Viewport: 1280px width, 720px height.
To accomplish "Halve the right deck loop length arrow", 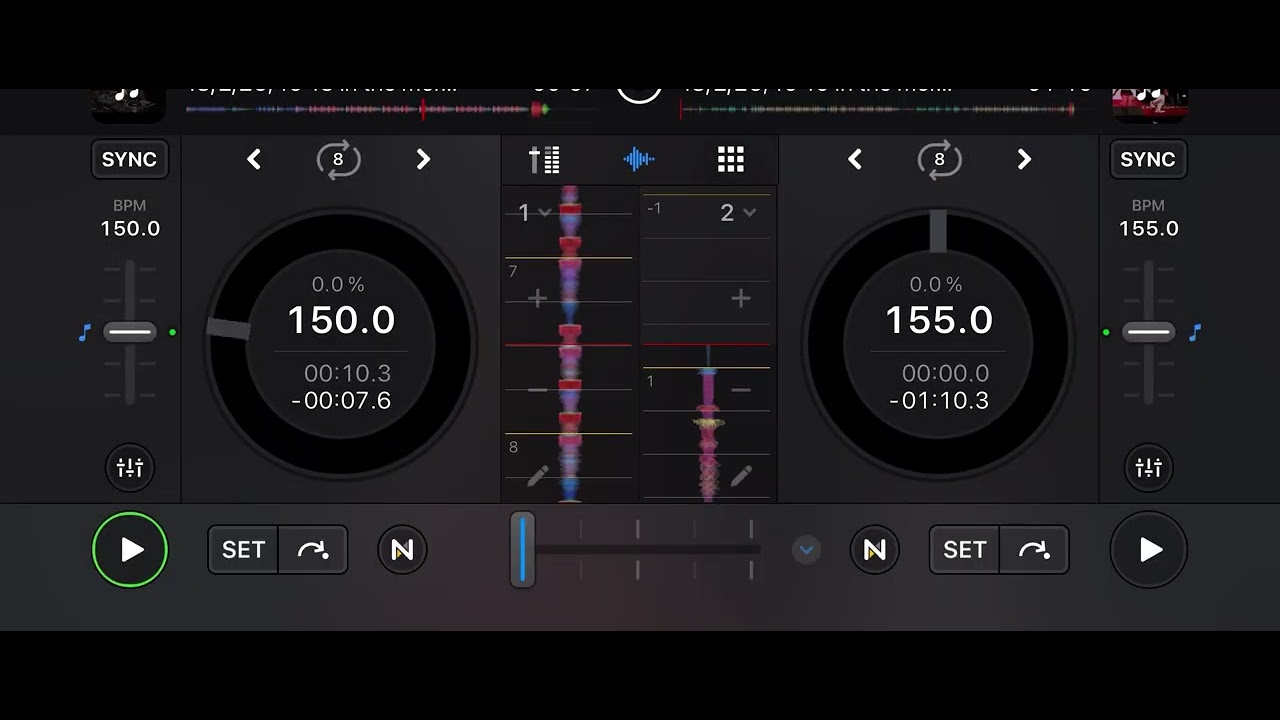I will [x=855, y=159].
